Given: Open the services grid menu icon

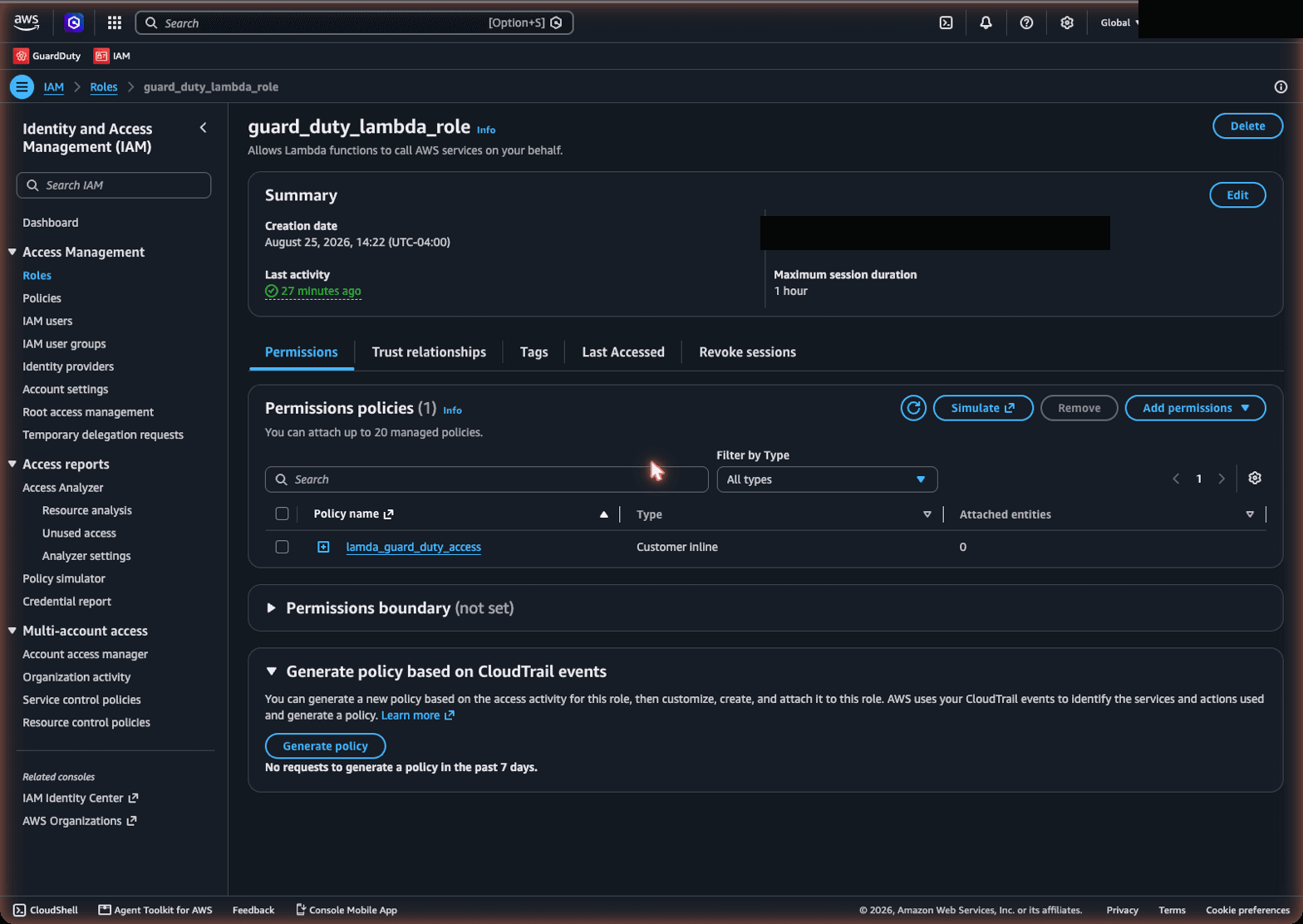Looking at the screenshot, I should coord(115,22).
